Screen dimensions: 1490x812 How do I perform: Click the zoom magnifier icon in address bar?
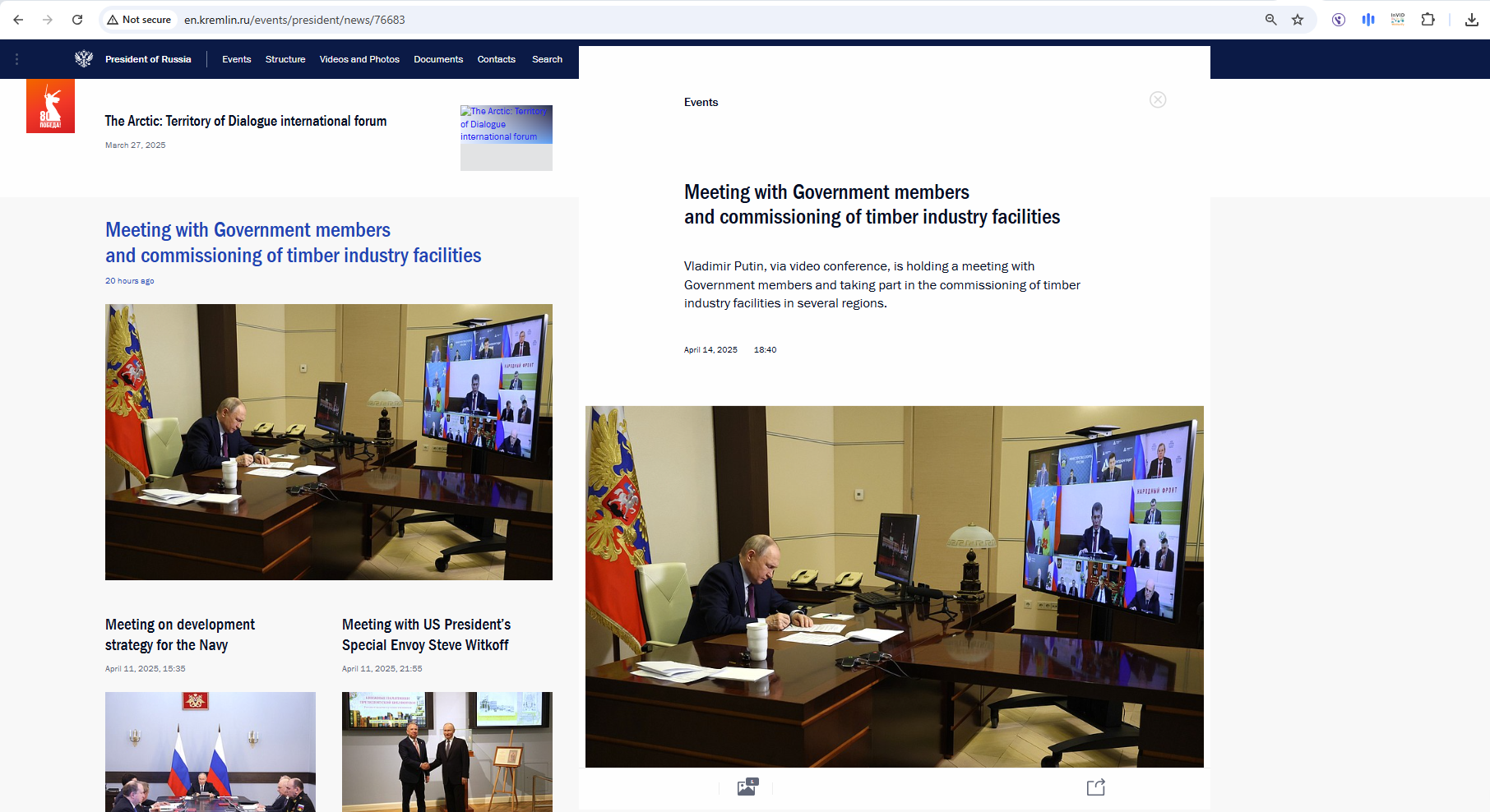pyautogui.click(x=1270, y=20)
